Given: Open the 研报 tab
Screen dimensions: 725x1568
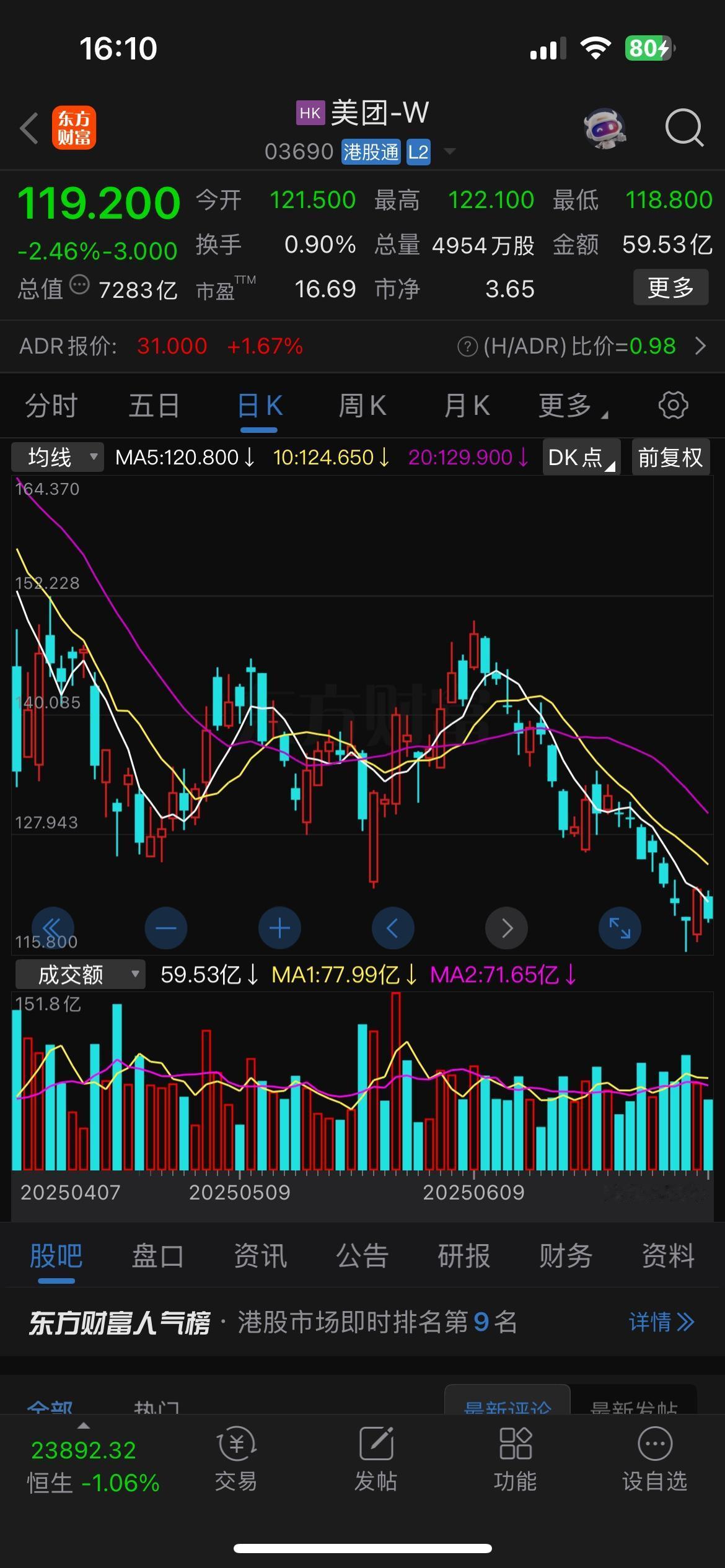Looking at the screenshot, I should point(464,1257).
